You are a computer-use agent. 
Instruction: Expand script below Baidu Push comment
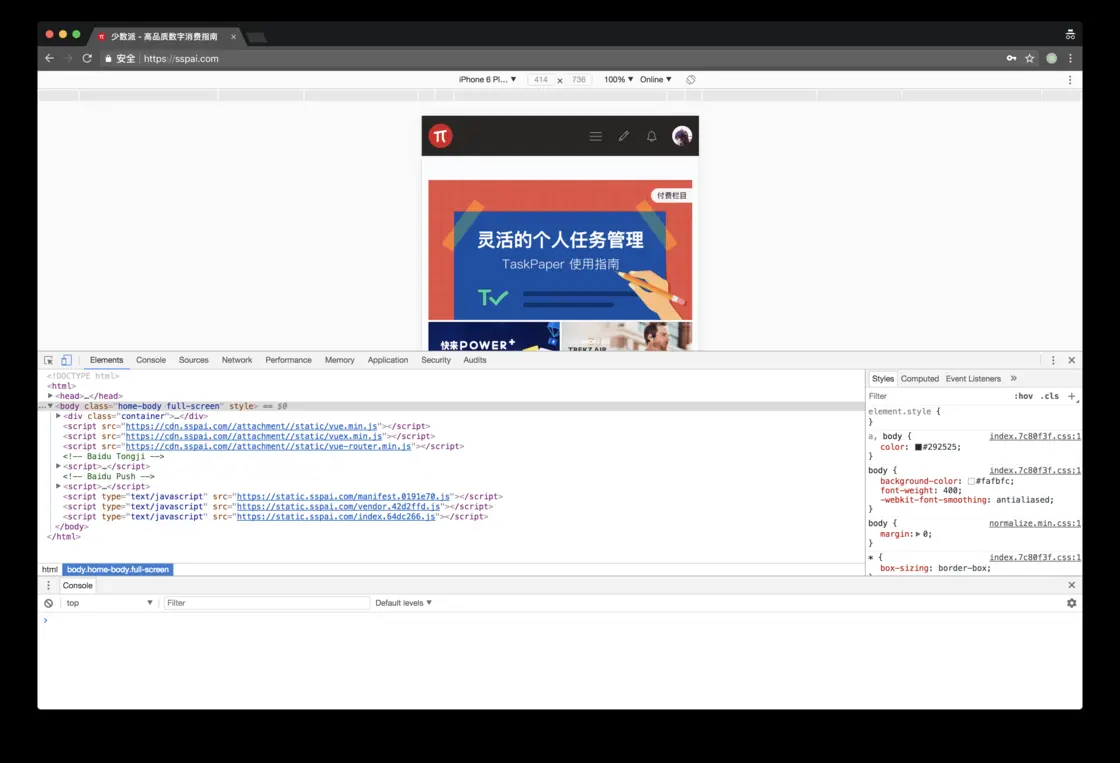(x=59, y=486)
